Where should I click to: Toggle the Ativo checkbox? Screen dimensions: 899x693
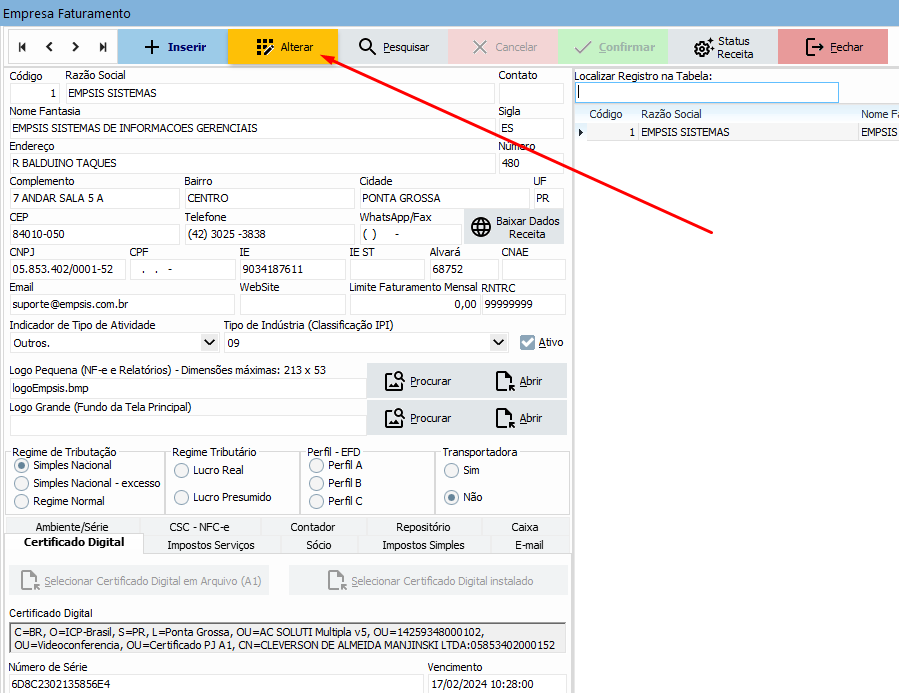click(x=527, y=342)
